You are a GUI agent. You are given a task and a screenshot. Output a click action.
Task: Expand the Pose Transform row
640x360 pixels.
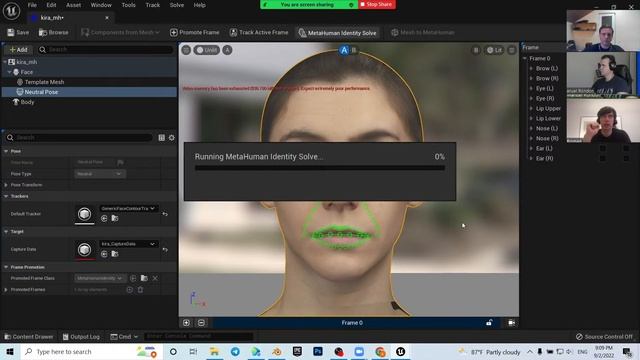point(6,185)
